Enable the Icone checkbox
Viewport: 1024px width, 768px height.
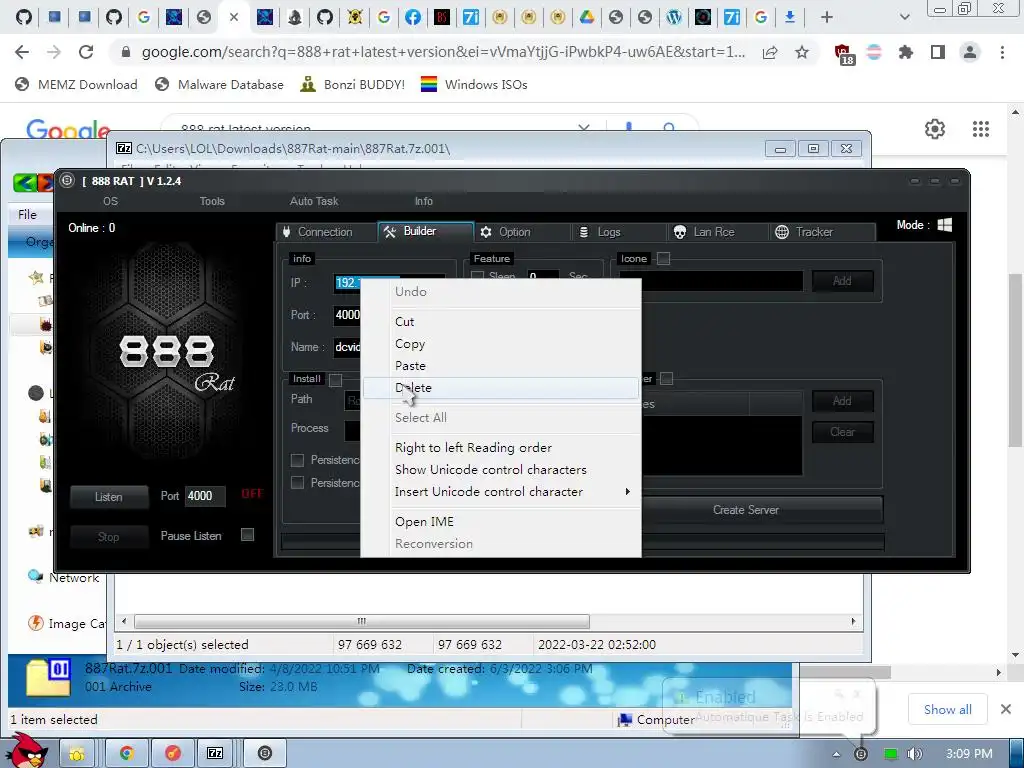coord(664,259)
